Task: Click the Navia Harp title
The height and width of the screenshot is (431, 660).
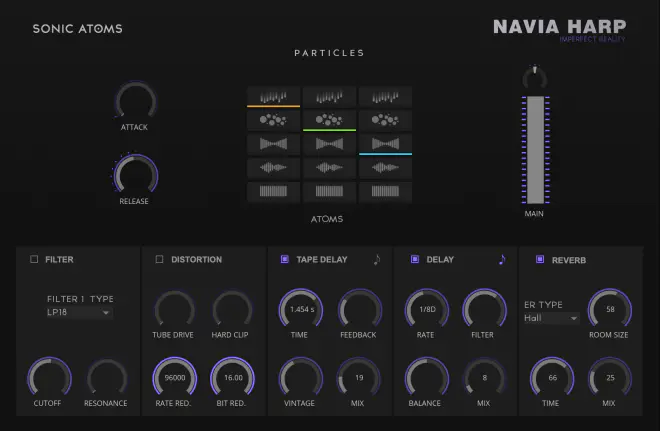Action: coord(560,27)
